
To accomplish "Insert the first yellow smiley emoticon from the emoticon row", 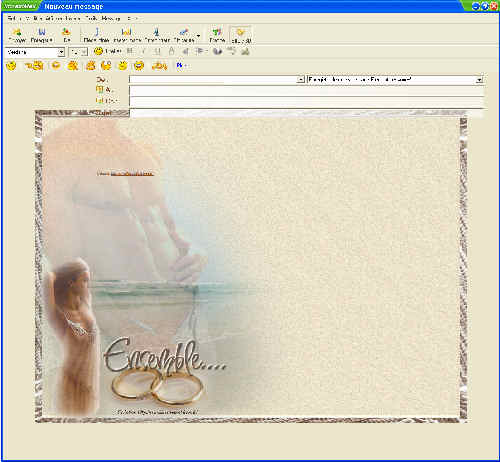I will [x=11, y=66].
